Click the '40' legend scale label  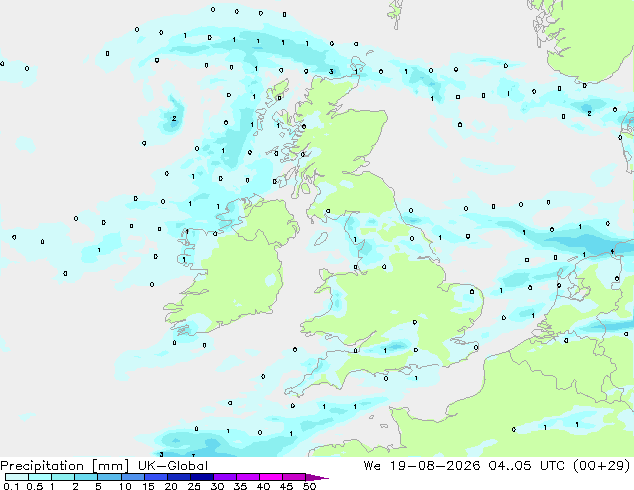[x=263, y=486]
